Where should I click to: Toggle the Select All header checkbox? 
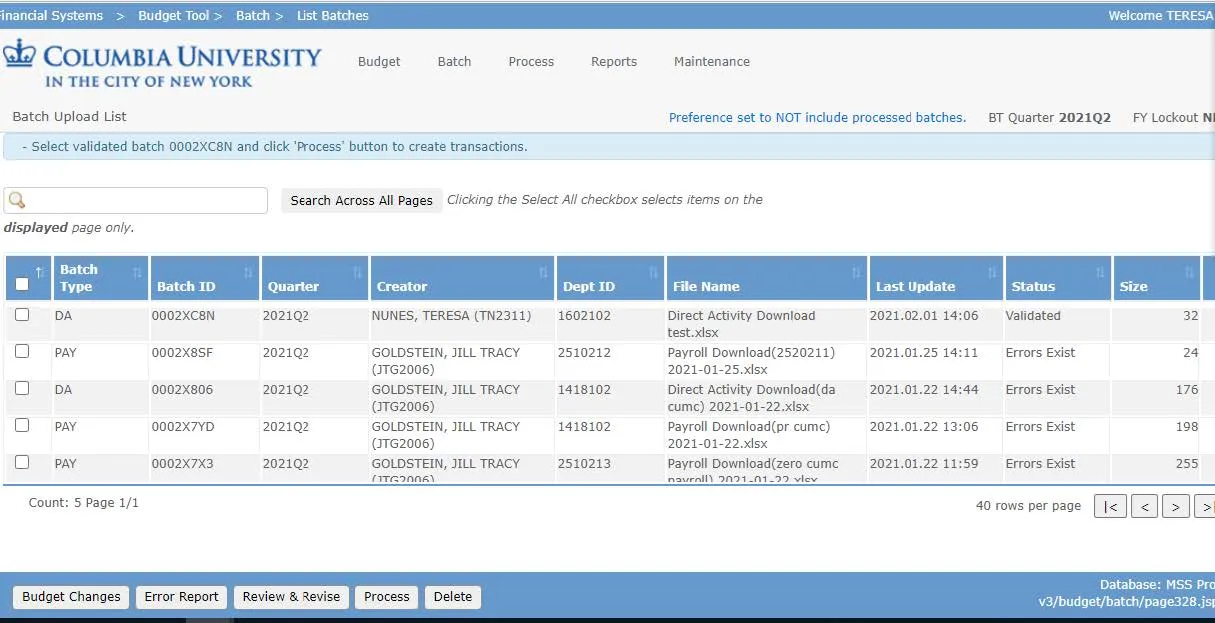click(22, 284)
